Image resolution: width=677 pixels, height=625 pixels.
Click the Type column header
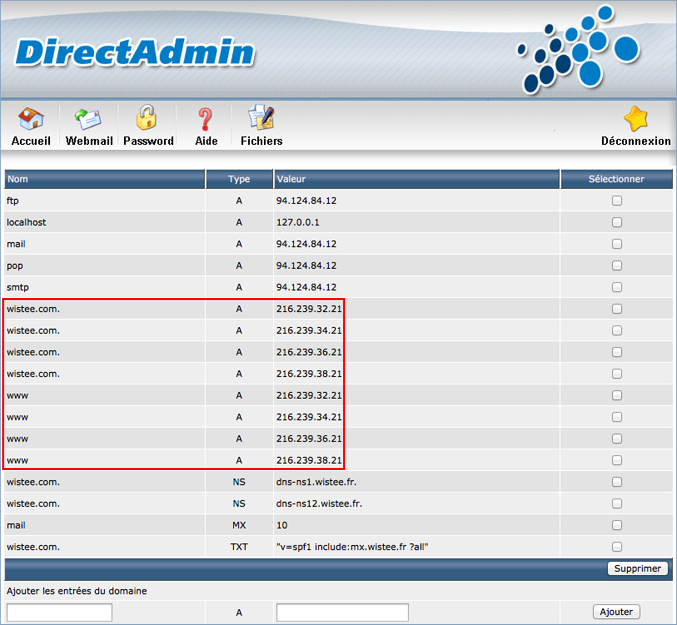[239, 179]
